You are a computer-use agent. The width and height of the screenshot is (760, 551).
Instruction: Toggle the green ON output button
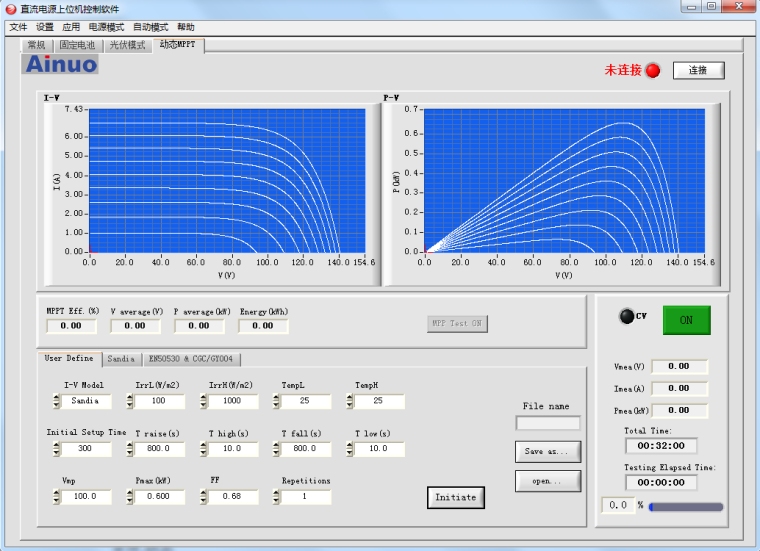pyautogui.click(x=686, y=320)
